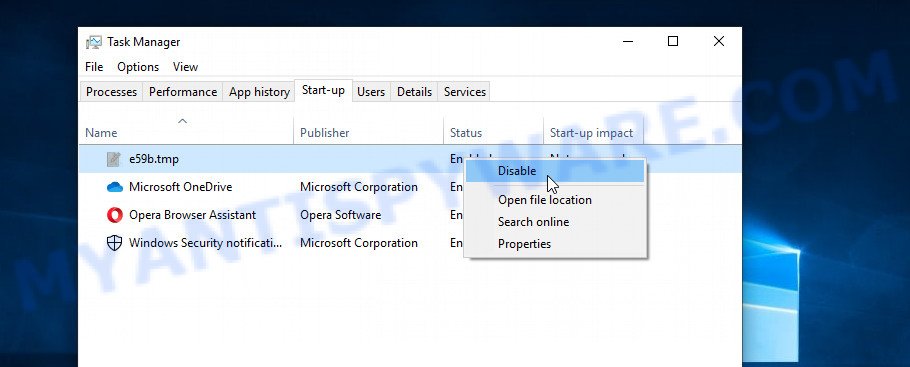Open the File menu
This screenshot has width=910, height=367.
tap(94, 67)
